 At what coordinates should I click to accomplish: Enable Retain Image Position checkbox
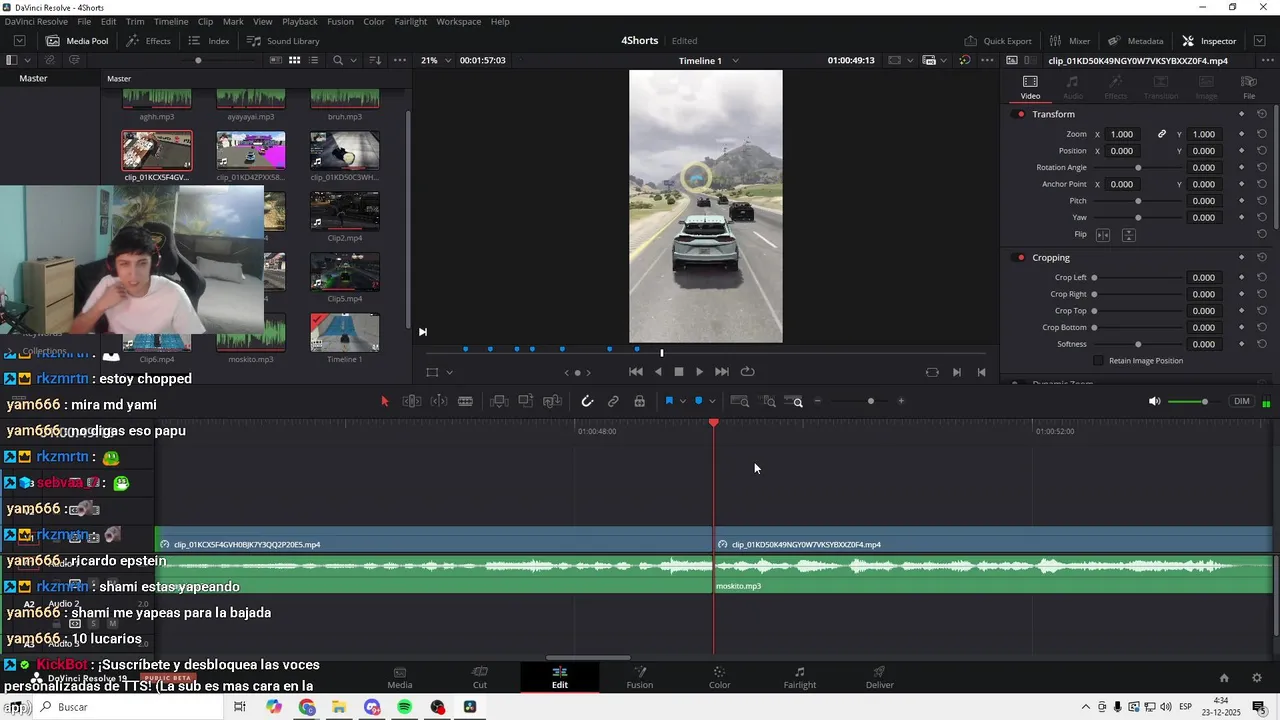click(x=1099, y=360)
